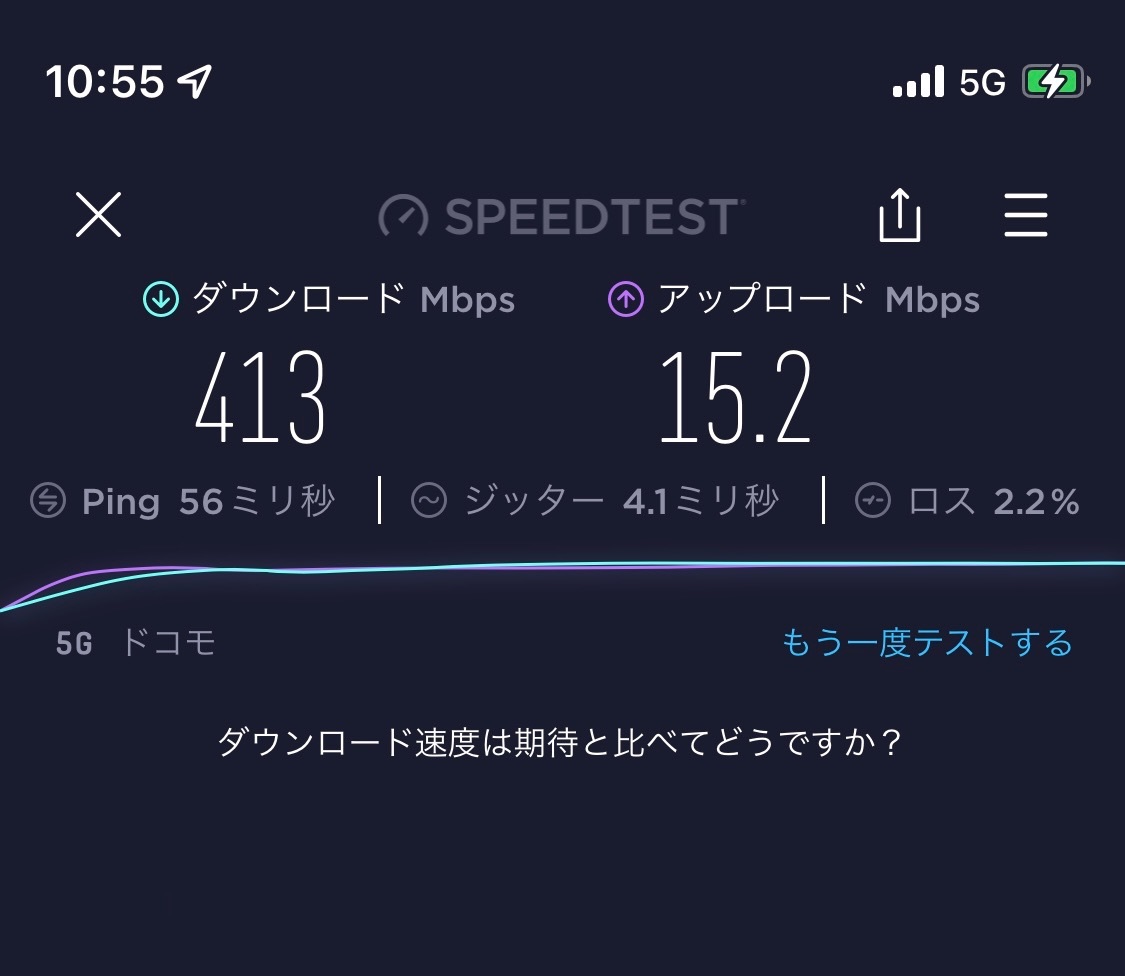Tap the 10:55 clock in status bar
The image size is (1125, 976).
coord(104,82)
